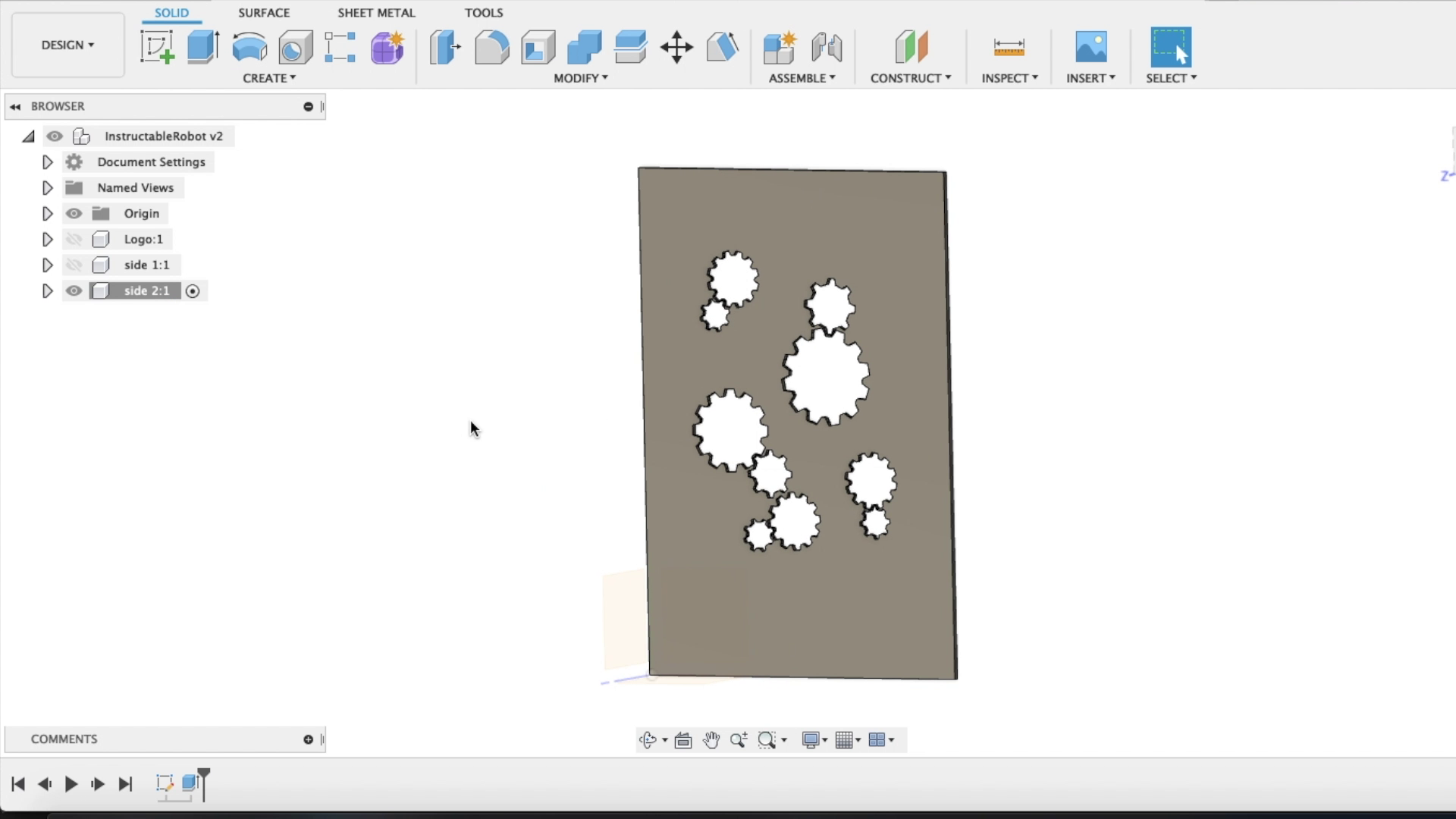Select the Fillet tool
The width and height of the screenshot is (1456, 819).
[491, 47]
